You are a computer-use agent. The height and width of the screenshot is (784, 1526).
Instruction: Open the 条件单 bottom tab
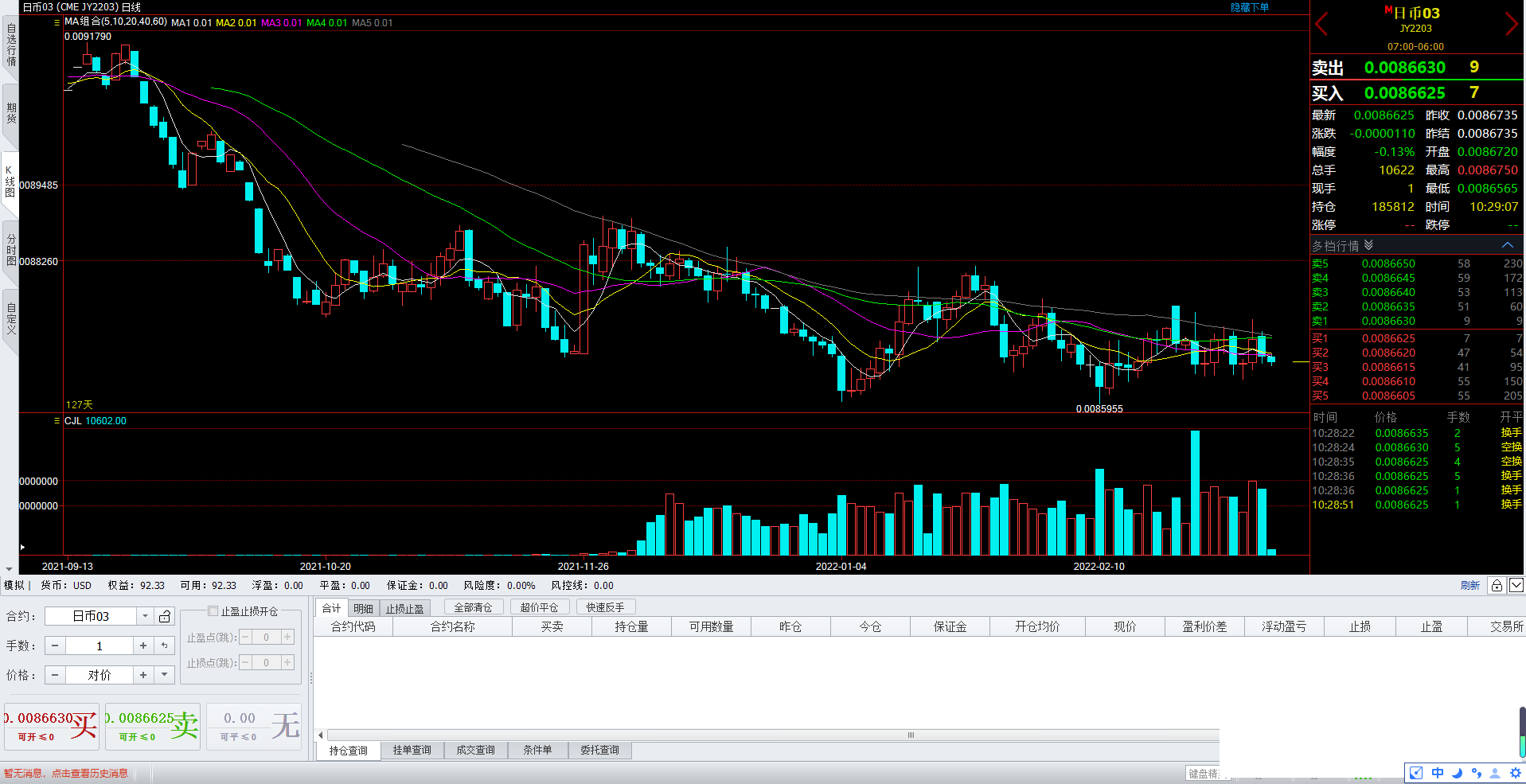[x=537, y=750]
